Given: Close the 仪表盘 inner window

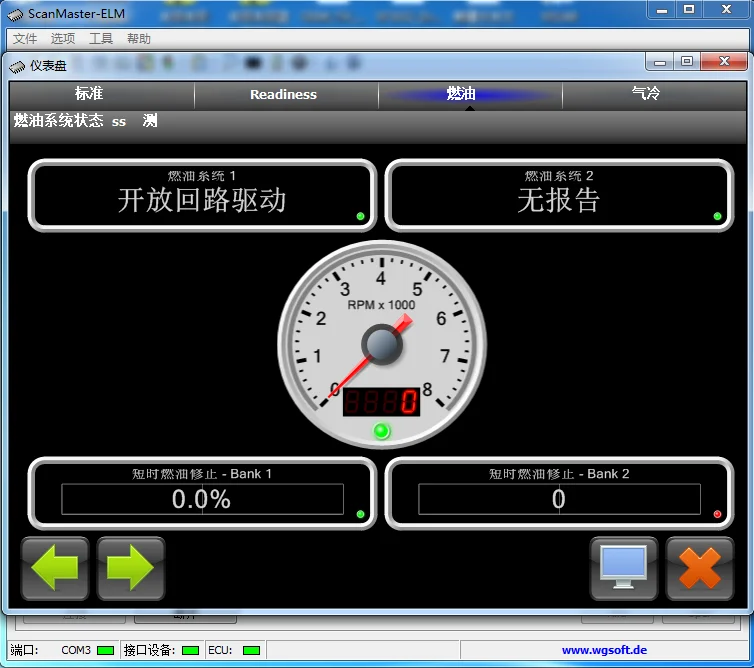Looking at the screenshot, I should click(724, 61).
